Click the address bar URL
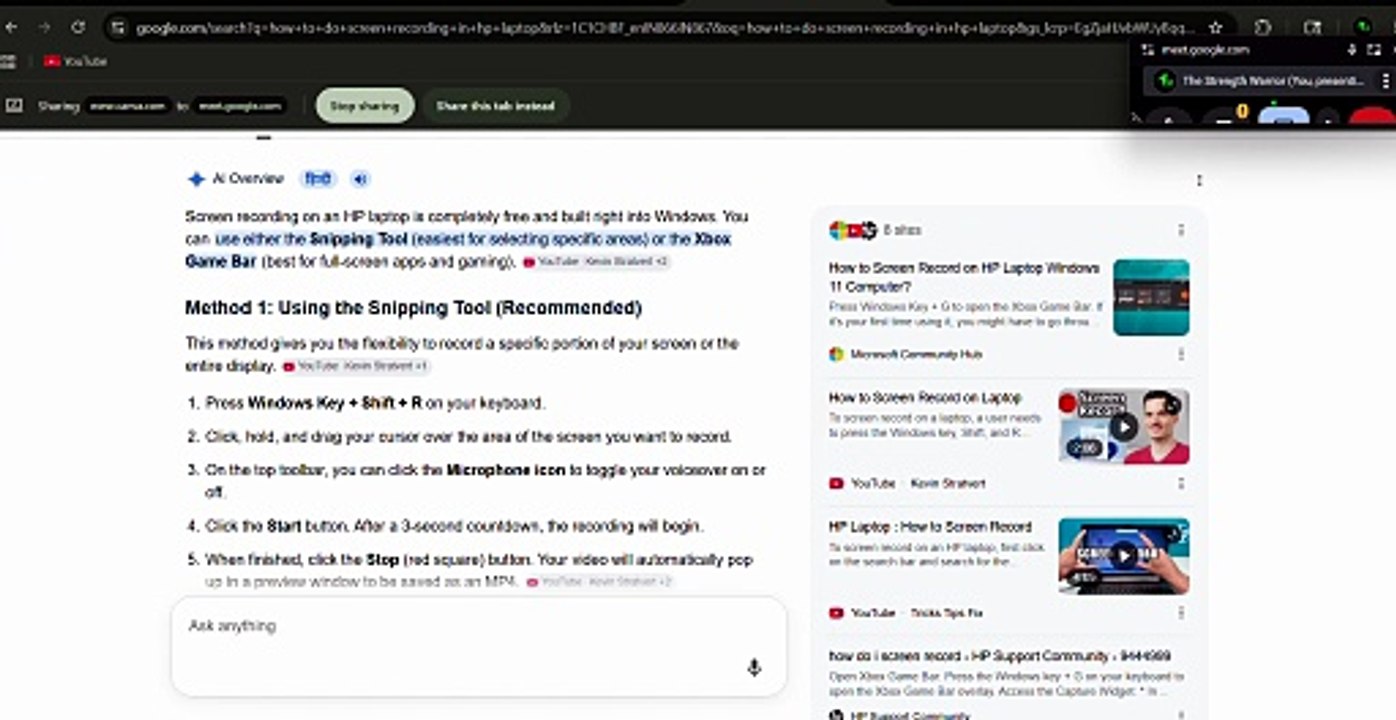Viewport: 1396px width, 720px height. (665, 28)
